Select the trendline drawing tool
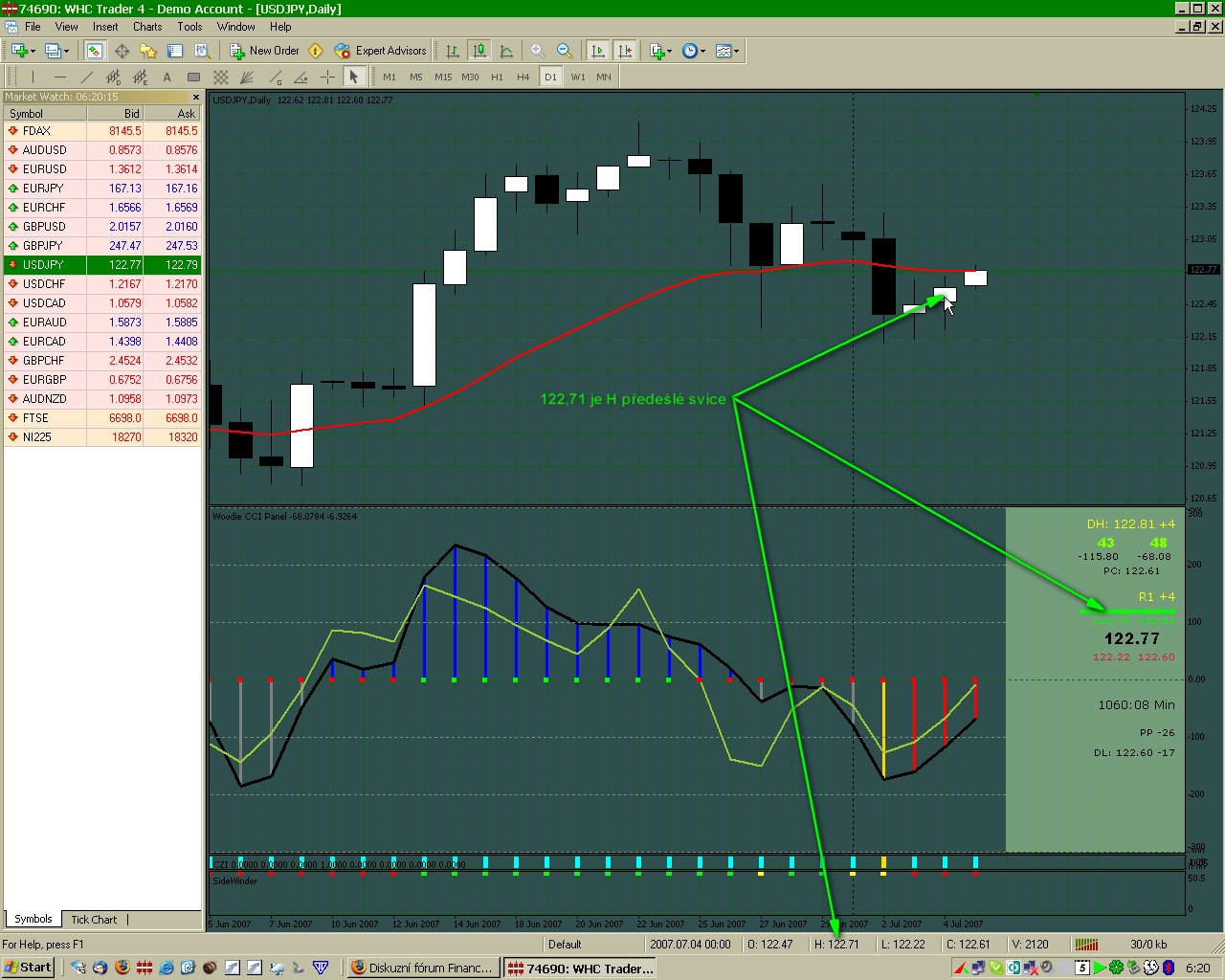The height and width of the screenshot is (980, 1225). (86, 77)
